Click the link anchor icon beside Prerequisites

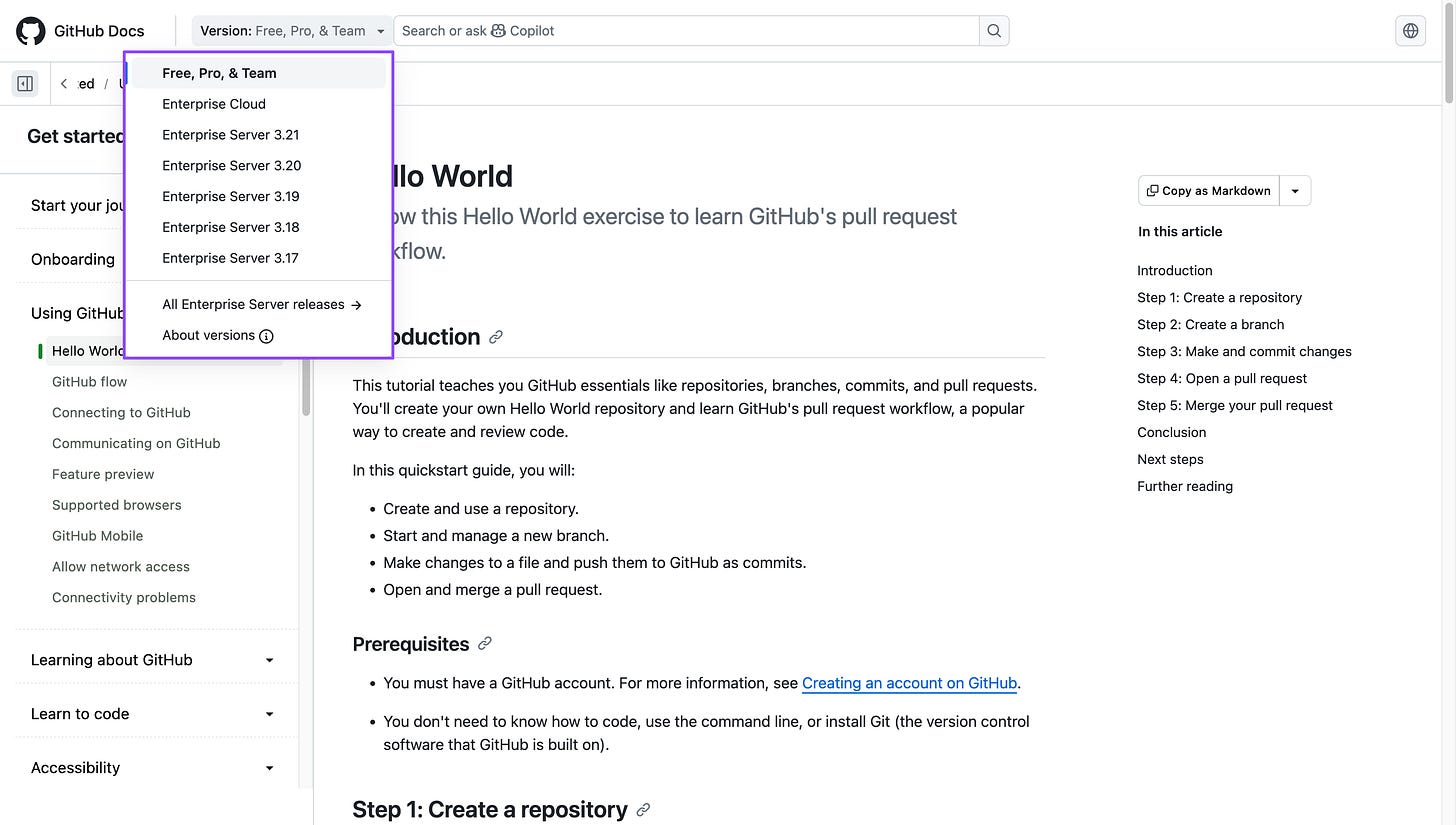[485, 644]
